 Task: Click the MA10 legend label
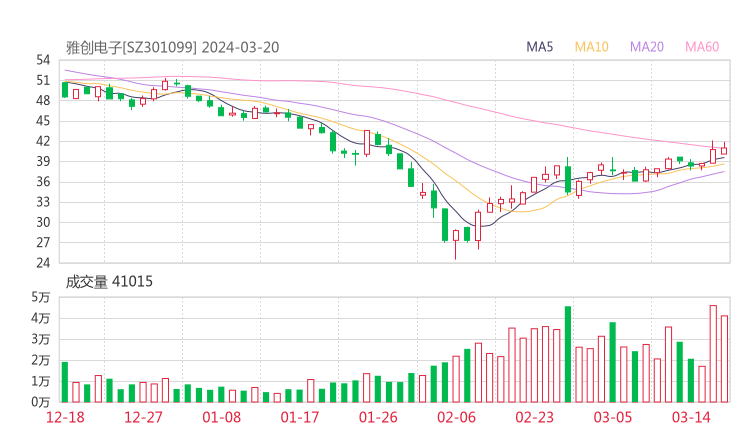pos(591,47)
